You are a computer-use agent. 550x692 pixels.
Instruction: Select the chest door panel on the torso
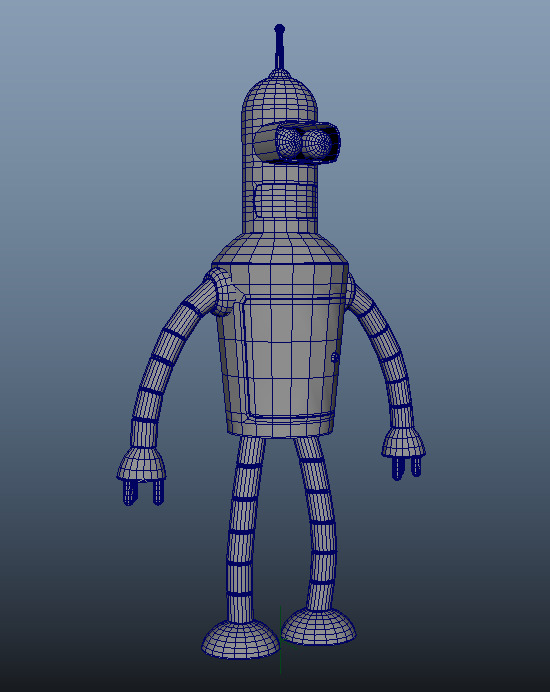tap(289, 358)
